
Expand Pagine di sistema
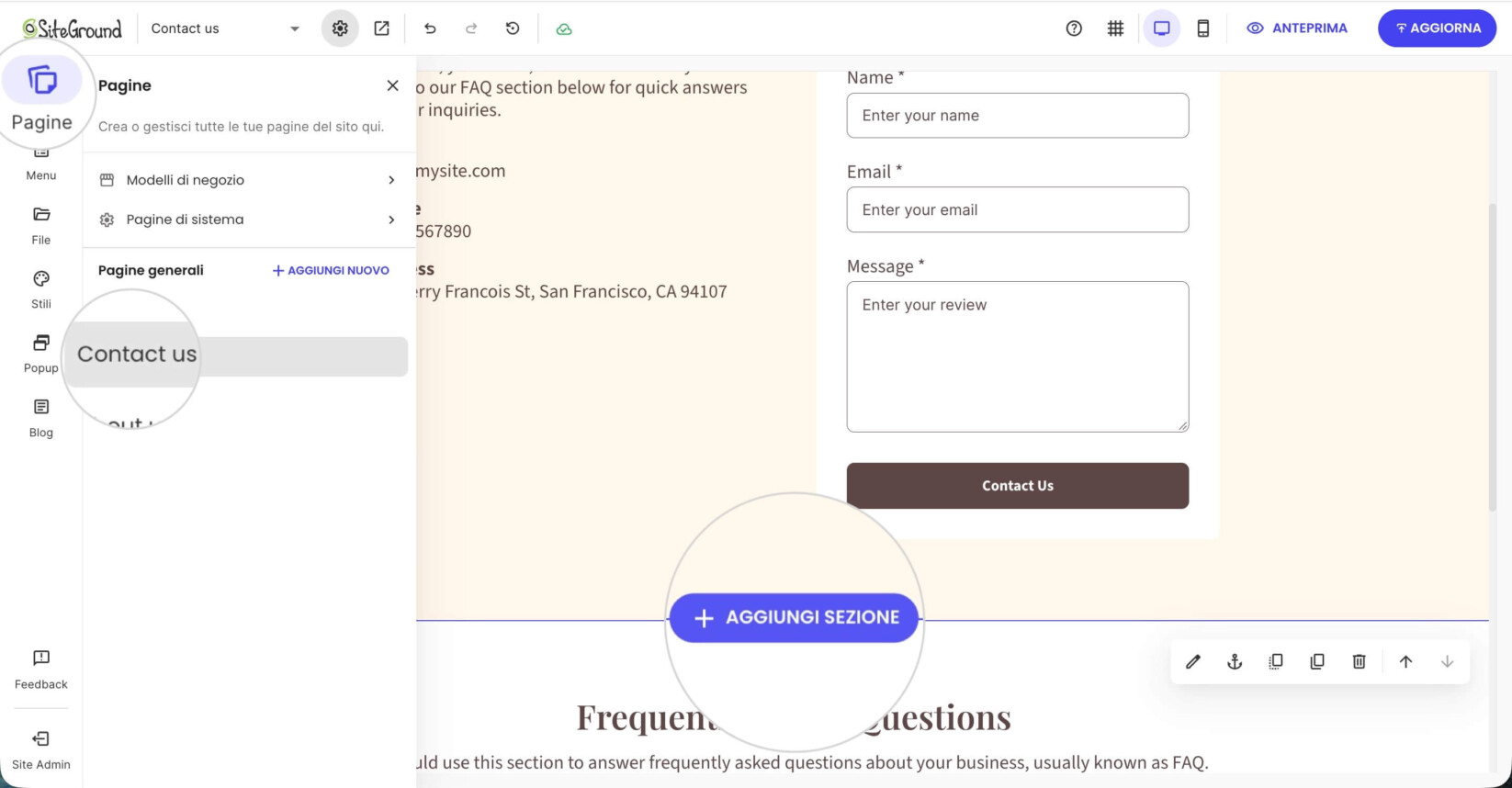[249, 220]
